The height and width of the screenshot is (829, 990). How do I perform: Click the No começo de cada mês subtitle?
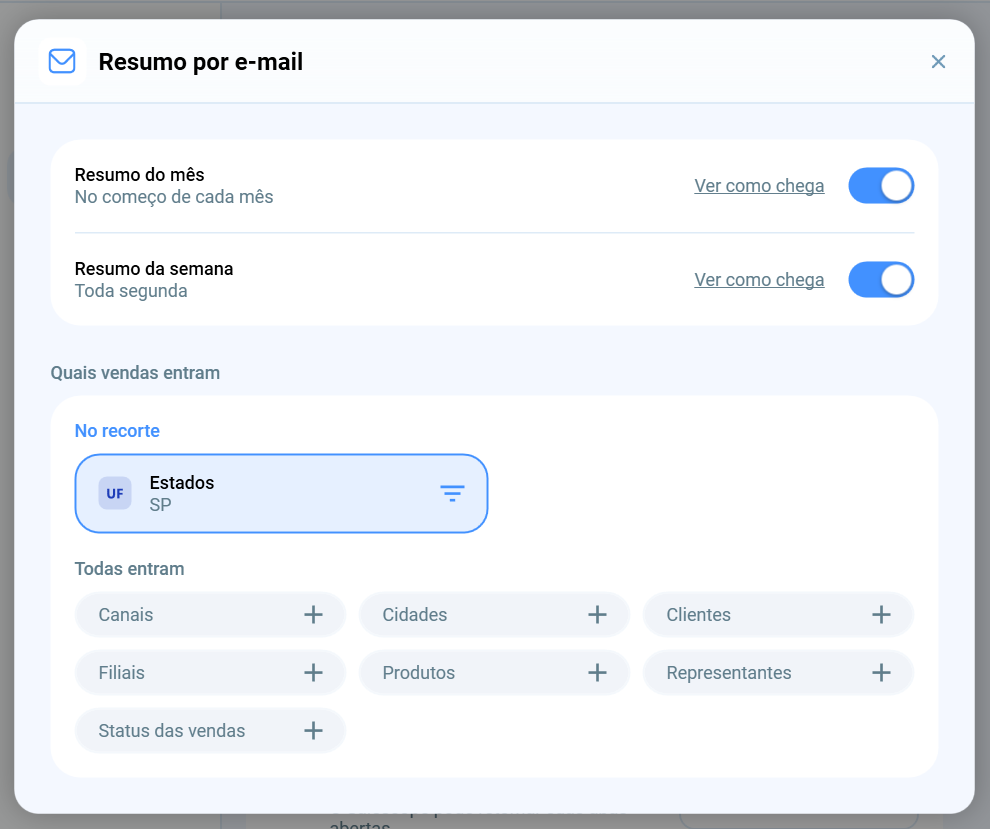click(174, 197)
